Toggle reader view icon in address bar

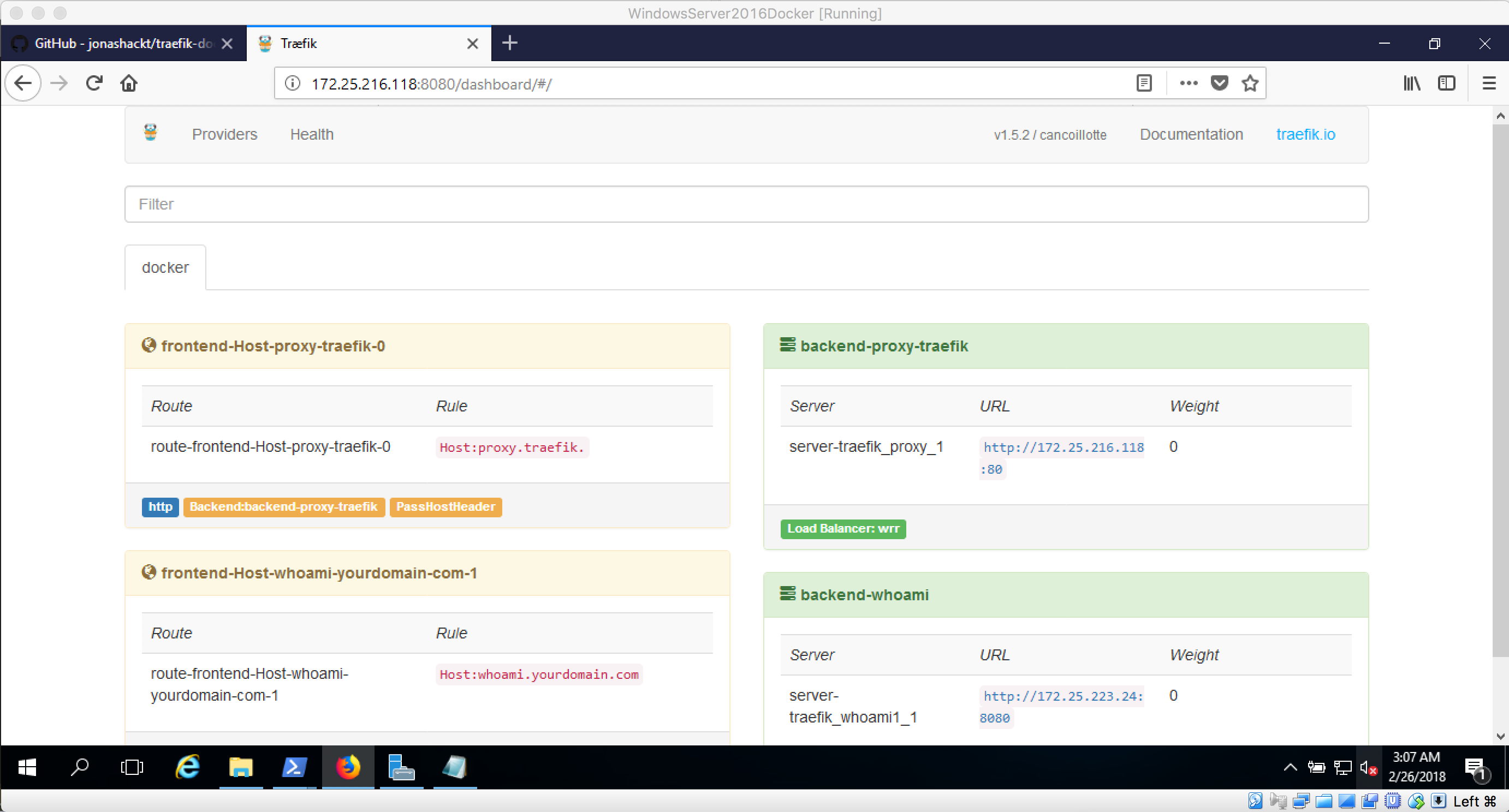pyautogui.click(x=1143, y=83)
